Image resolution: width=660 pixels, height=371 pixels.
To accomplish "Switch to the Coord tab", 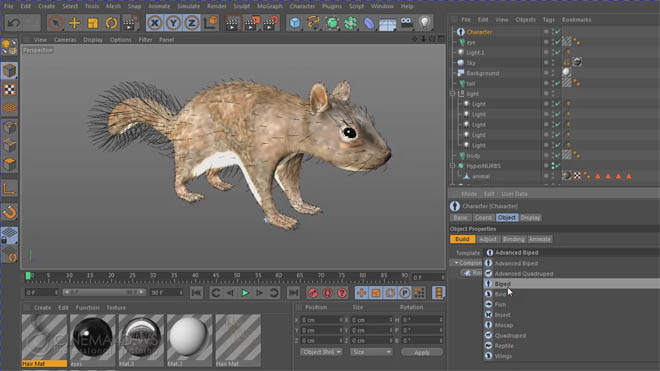I will click(x=483, y=218).
